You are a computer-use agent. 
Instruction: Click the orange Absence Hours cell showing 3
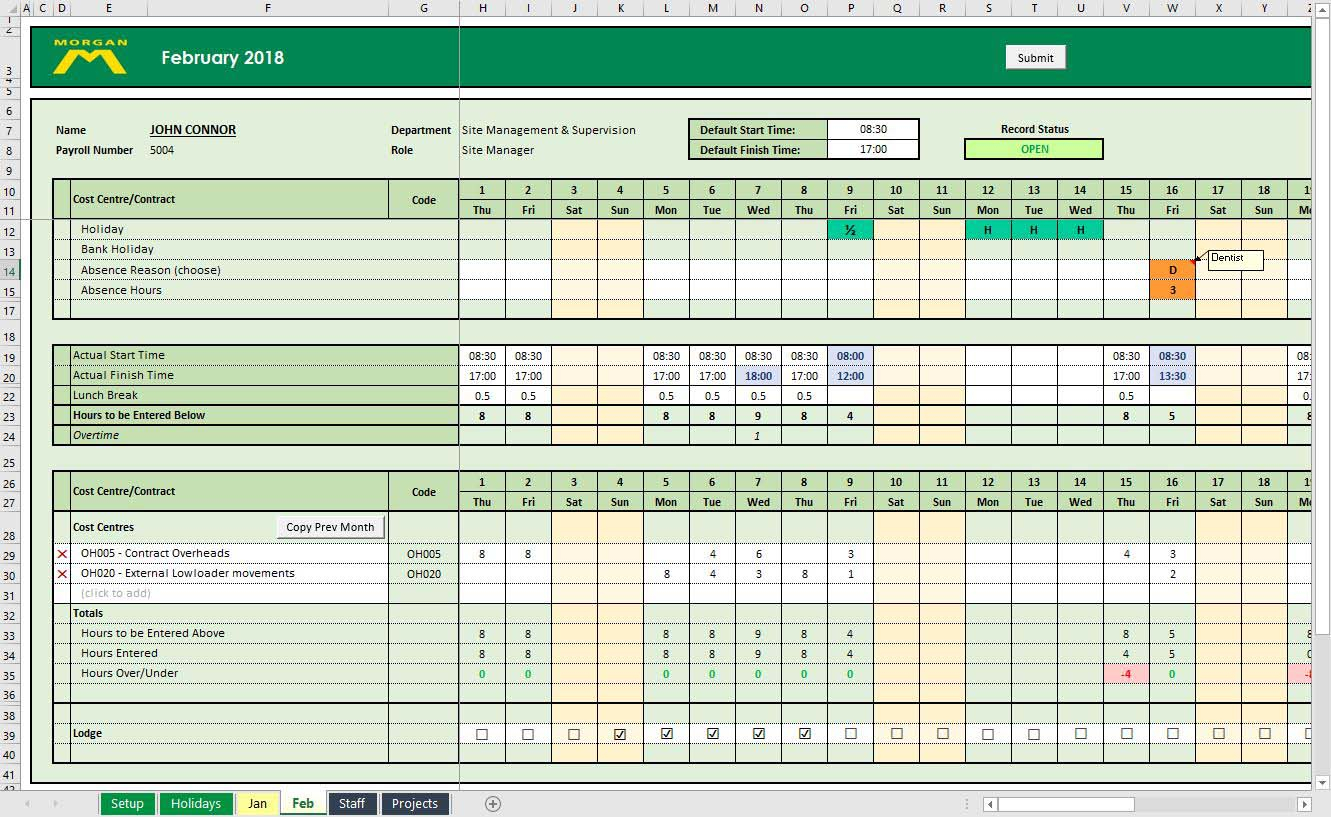point(1173,290)
